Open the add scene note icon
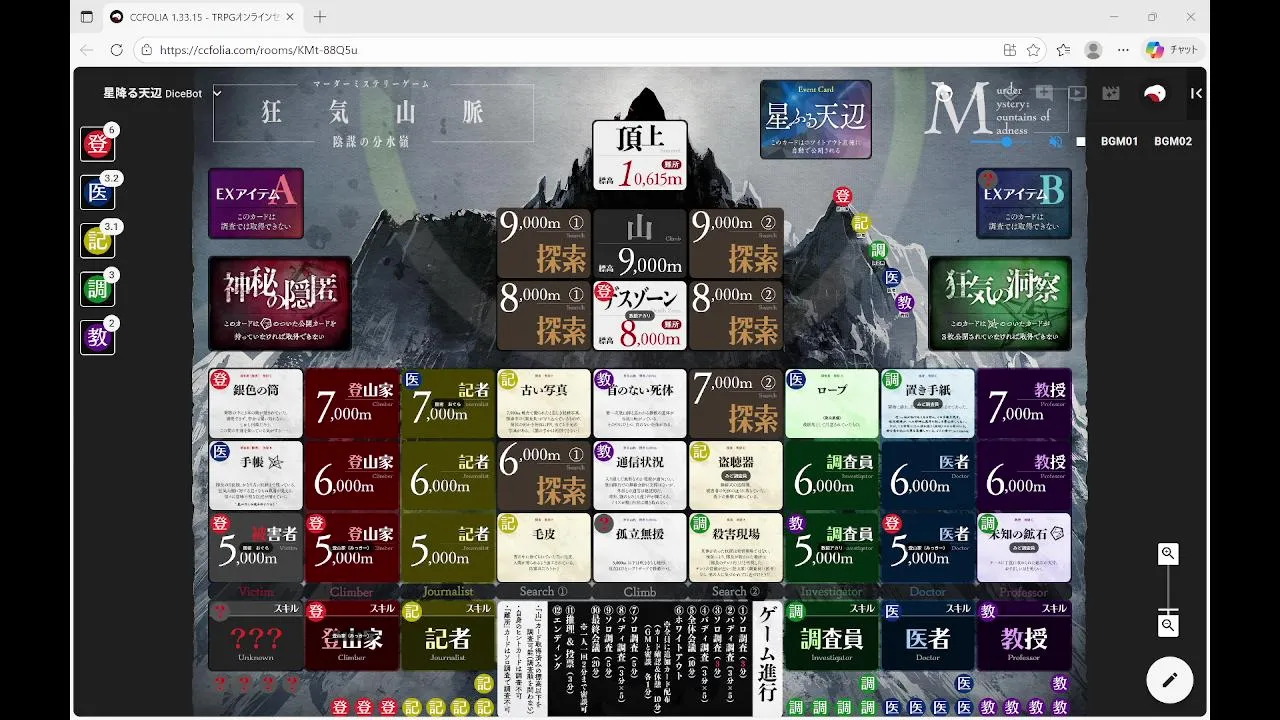Viewport: 1280px width, 720px height. (x=1044, y=93)
